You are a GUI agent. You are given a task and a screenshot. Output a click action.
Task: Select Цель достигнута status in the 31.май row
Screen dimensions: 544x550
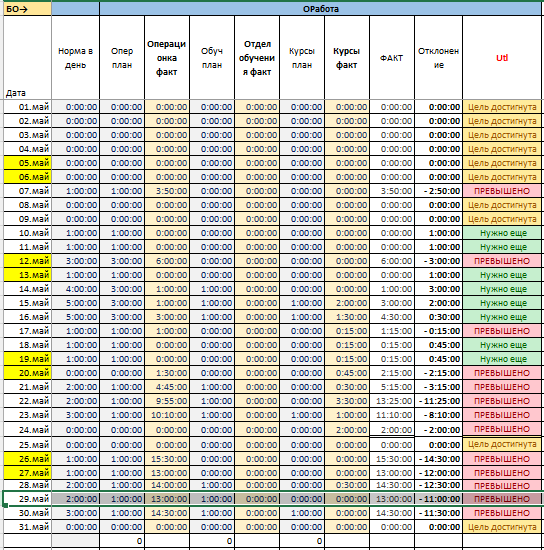tap(502, 527)
